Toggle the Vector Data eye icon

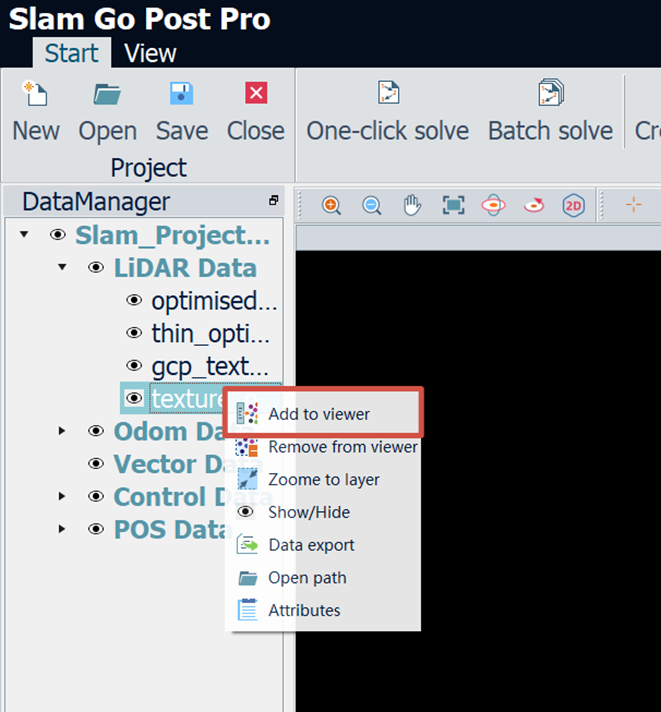coord(96,464)
